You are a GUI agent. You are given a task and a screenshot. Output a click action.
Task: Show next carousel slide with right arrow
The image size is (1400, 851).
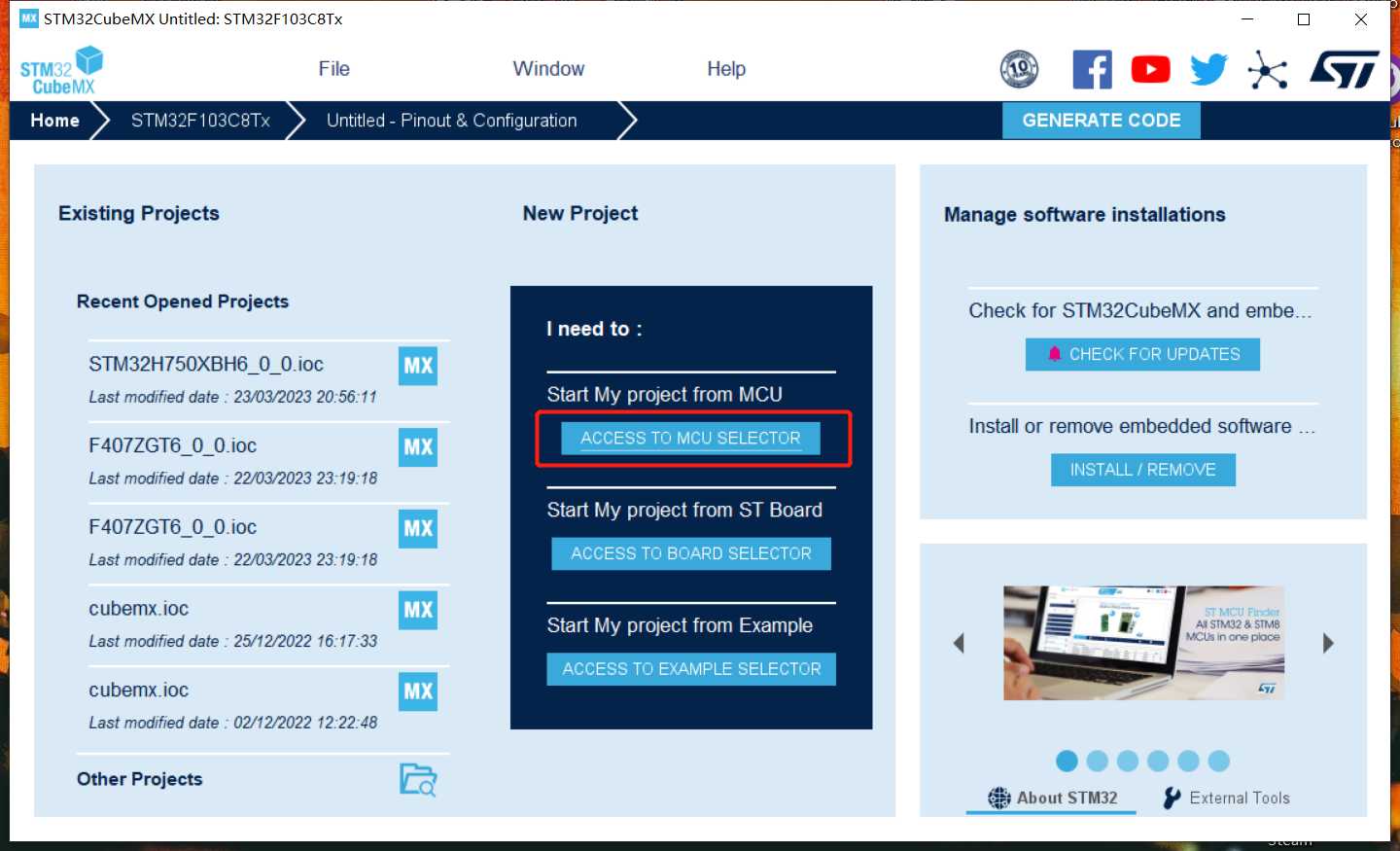point(1328,643)
